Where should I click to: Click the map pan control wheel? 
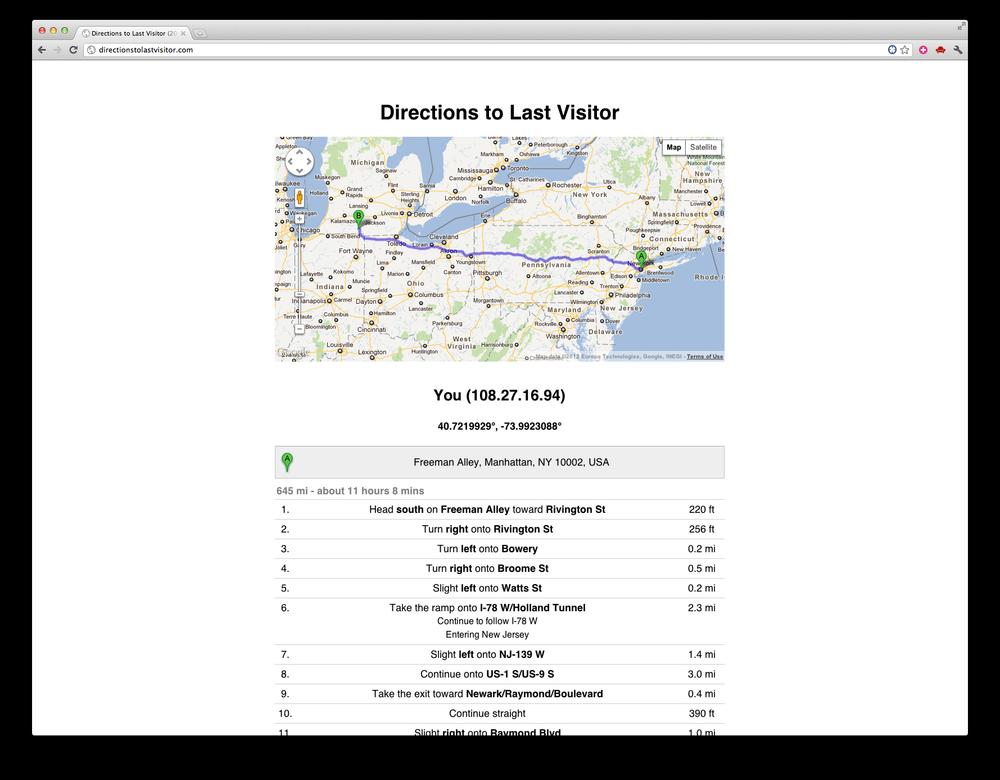coord(299,162)
